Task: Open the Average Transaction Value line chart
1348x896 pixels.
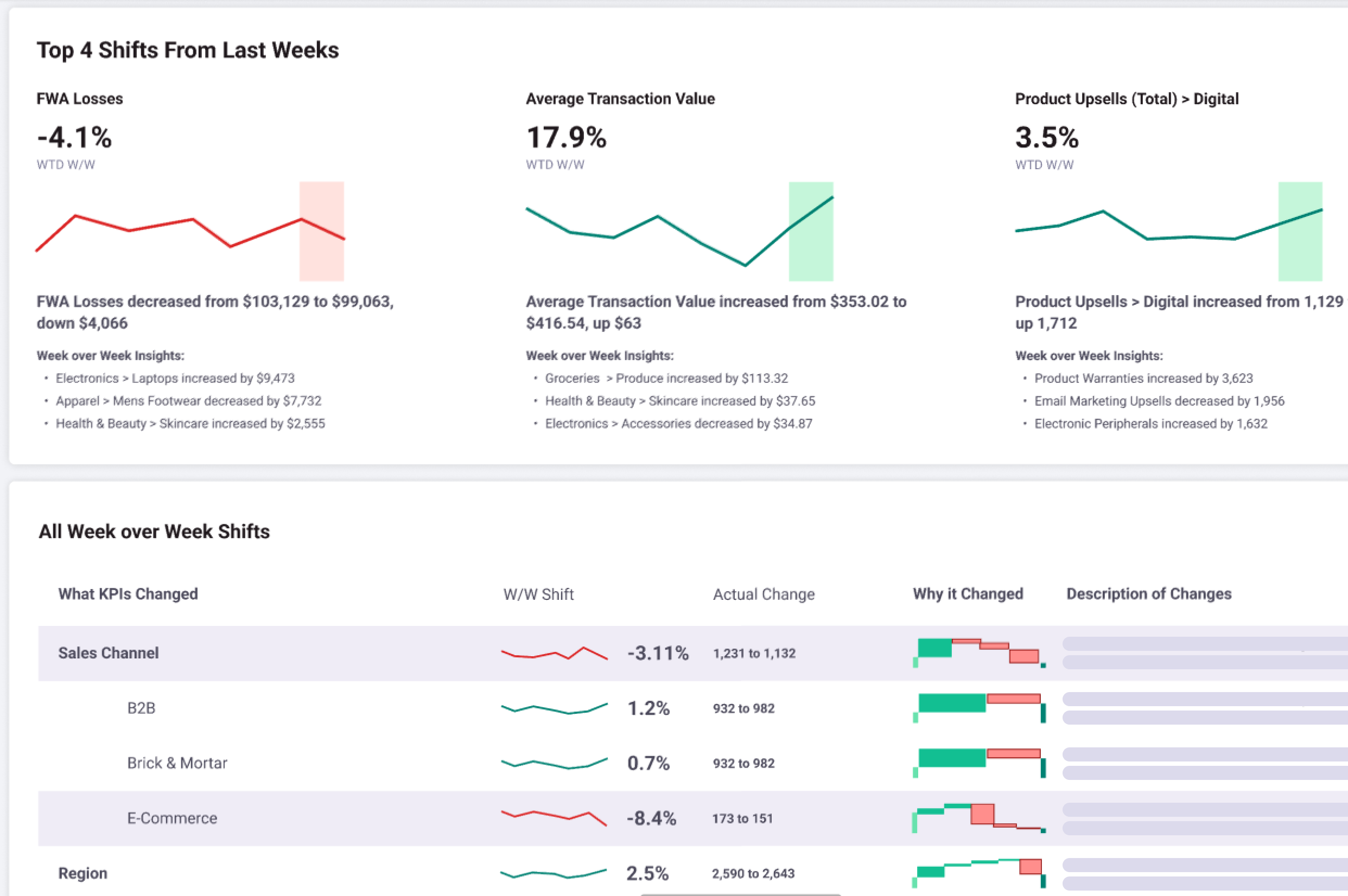Action: click(x=680, y=232)
